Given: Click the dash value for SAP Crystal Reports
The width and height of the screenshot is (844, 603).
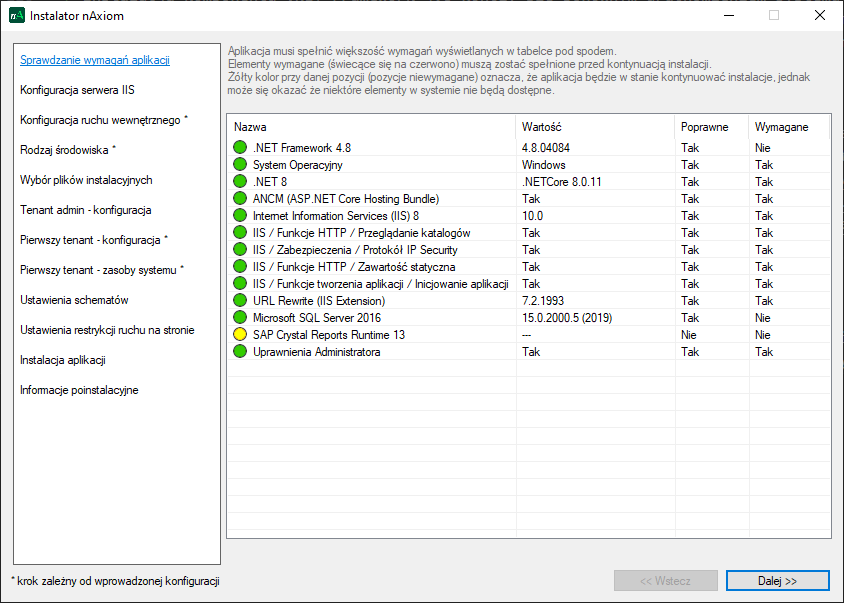Looking at the screenshot, I should tap(526, 335).
